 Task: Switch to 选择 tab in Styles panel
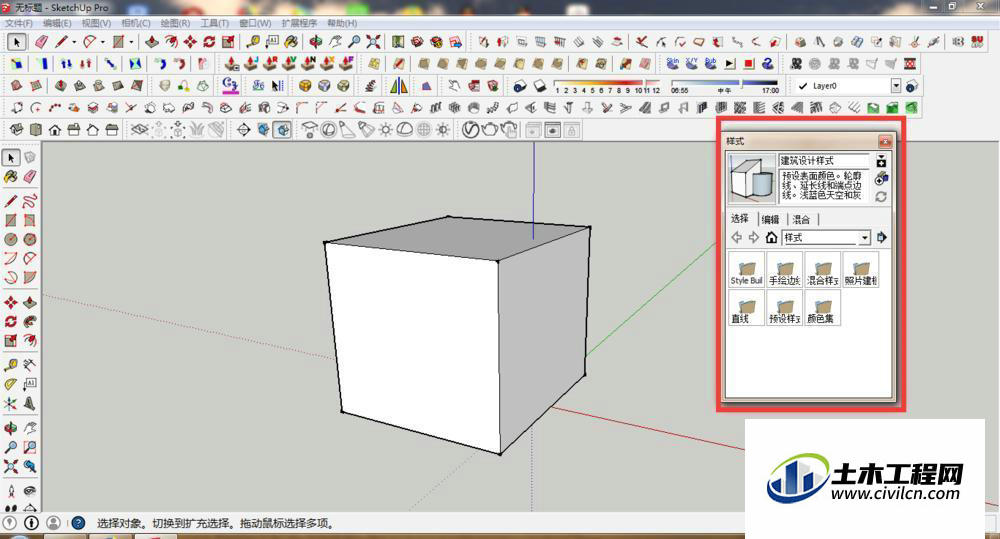pos(740,219)
